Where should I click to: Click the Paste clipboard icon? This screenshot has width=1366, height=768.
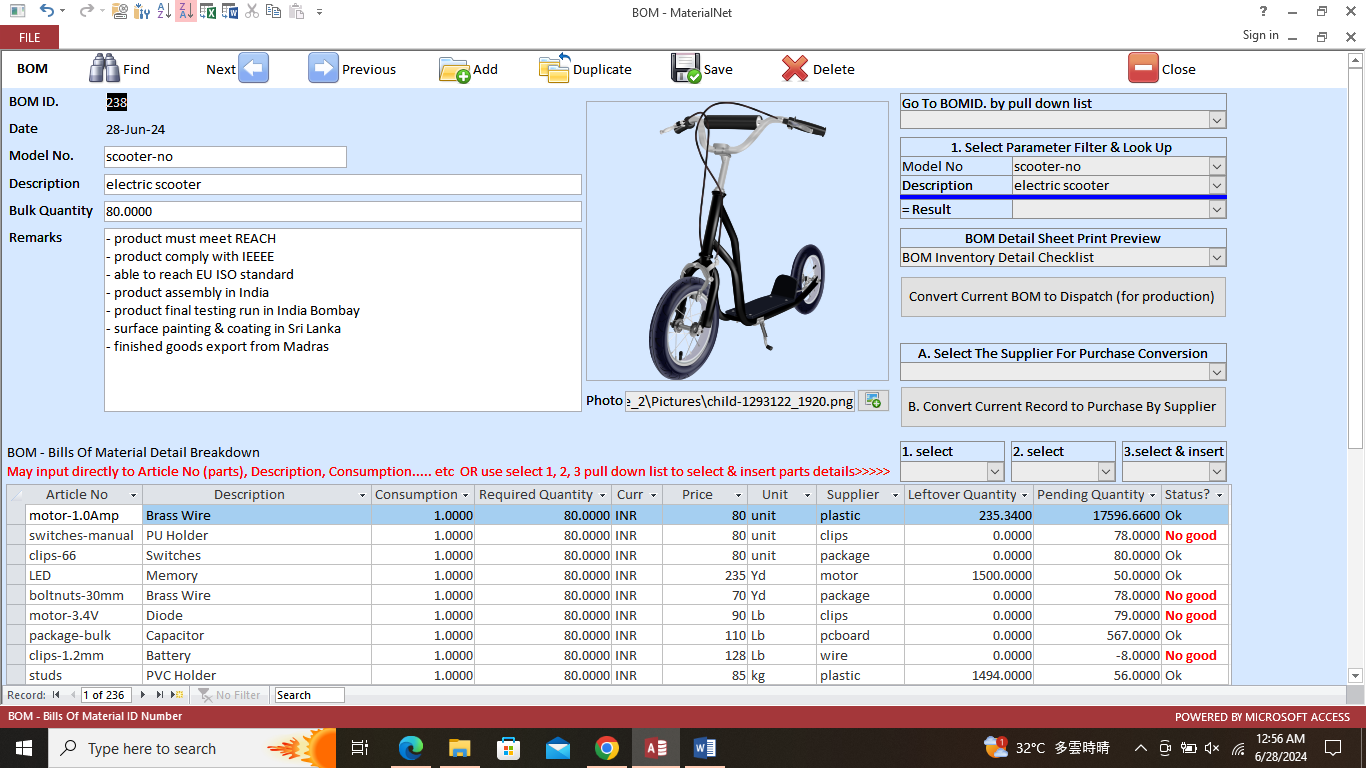click(x=296, y=11)
